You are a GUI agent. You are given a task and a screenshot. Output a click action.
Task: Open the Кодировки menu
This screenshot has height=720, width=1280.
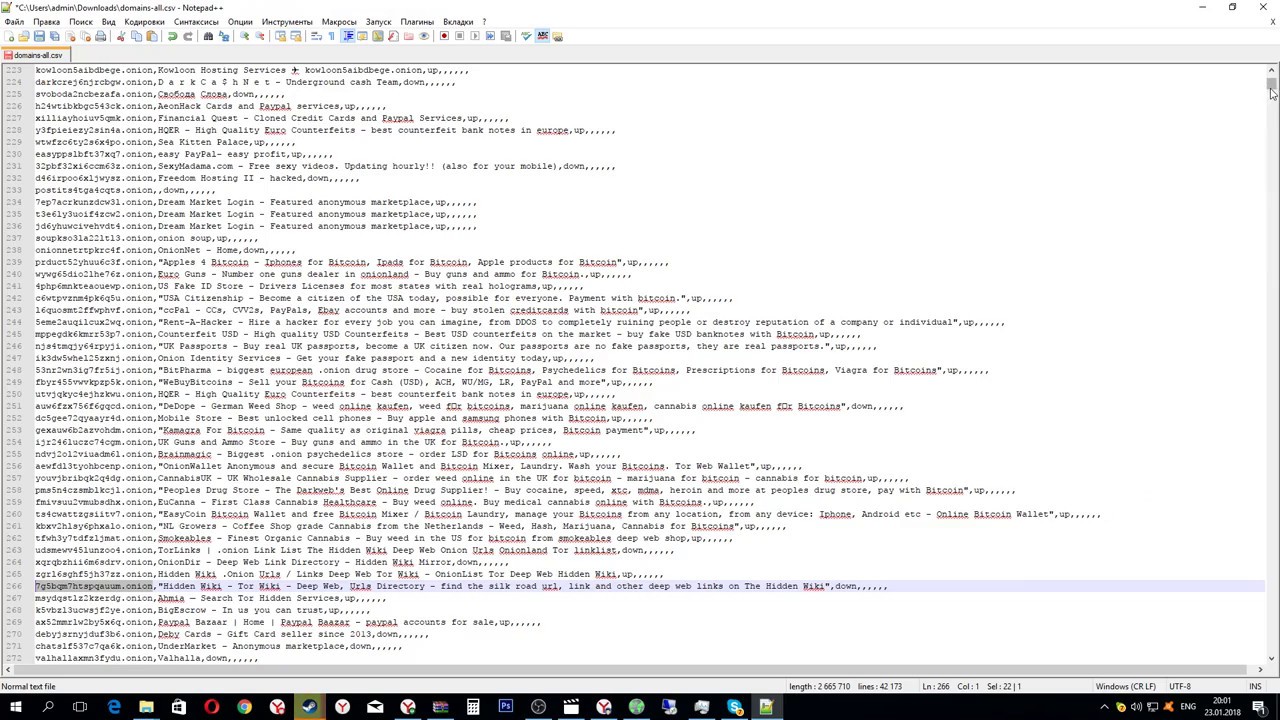tap(145, 22)
